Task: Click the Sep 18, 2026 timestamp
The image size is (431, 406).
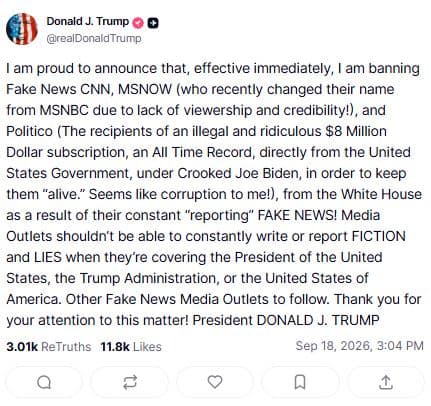Action: [359, 346]
